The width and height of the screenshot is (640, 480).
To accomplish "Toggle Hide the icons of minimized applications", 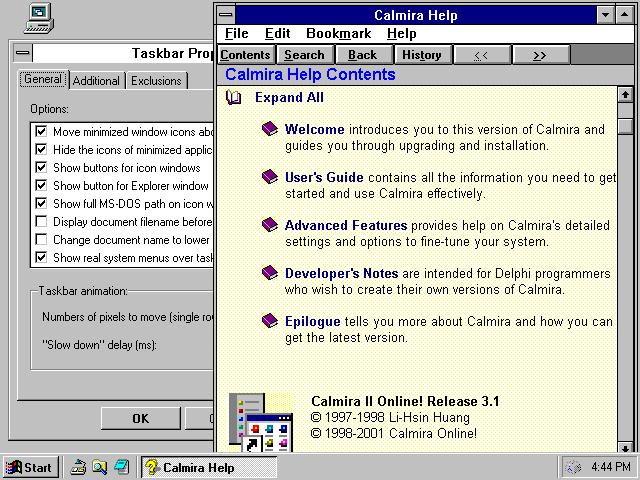I will [41, 149].
